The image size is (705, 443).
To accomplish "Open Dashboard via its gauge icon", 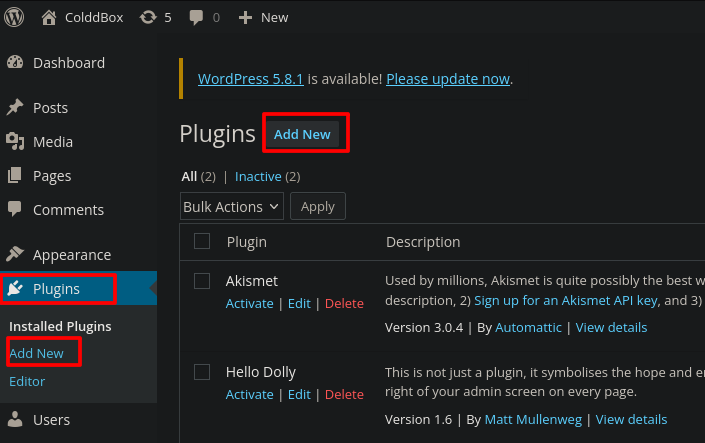I will tap(15, 63).
